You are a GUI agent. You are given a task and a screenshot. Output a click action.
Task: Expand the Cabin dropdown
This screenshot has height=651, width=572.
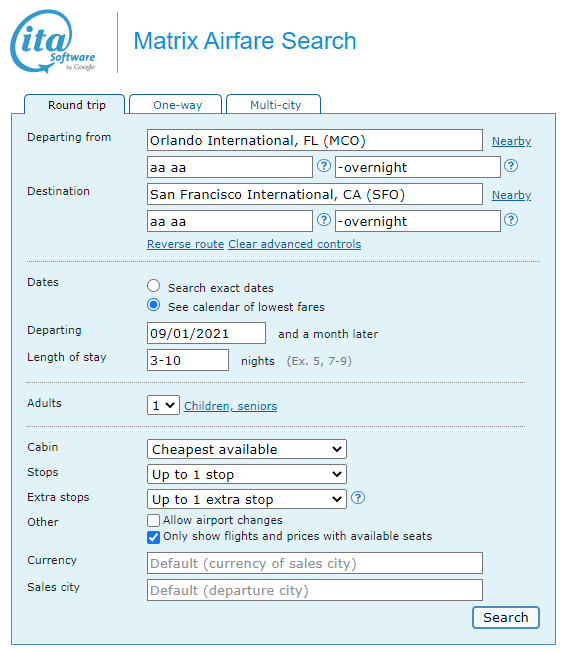(247, 449)
